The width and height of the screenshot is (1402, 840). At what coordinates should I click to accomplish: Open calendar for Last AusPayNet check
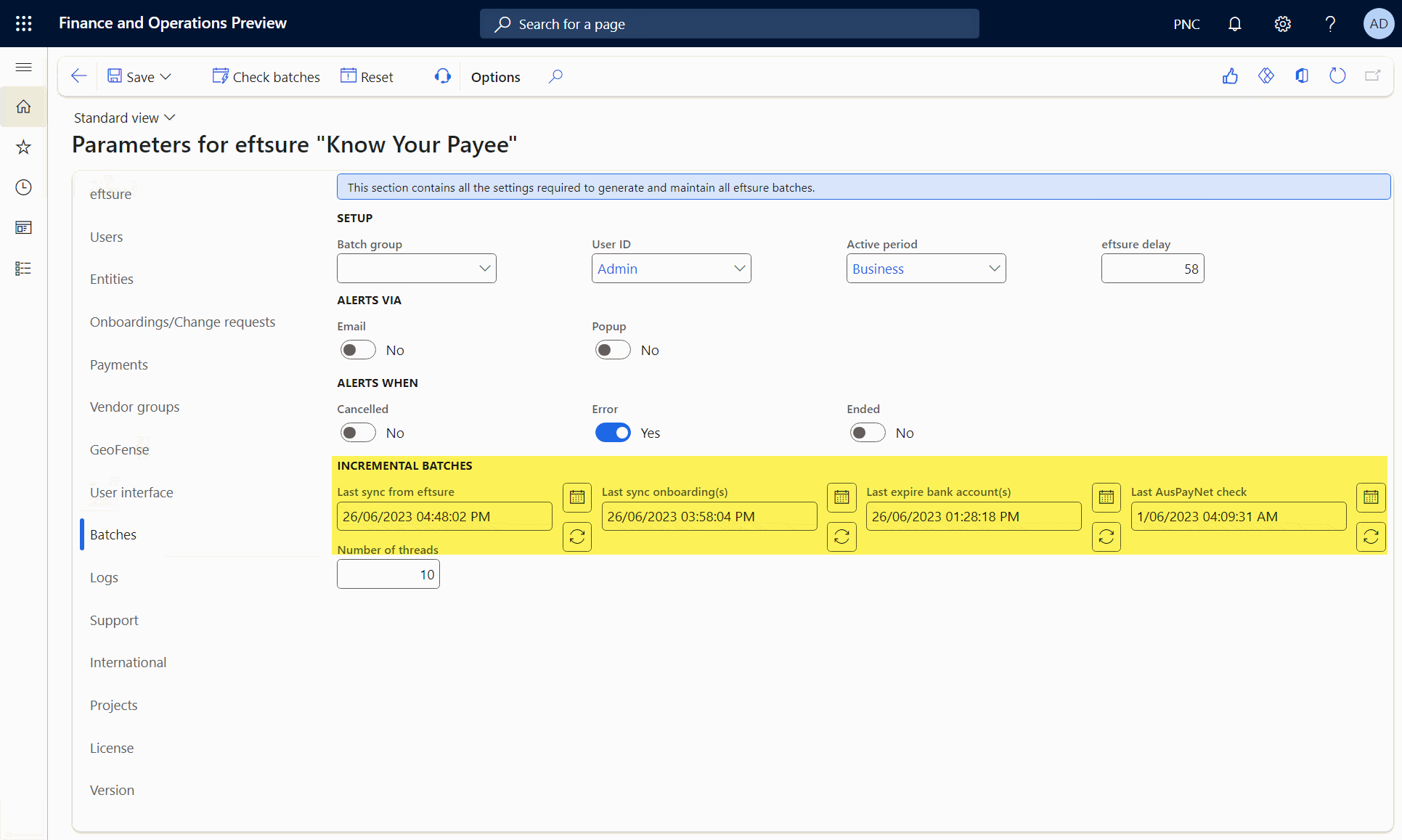tap(1371, 497)
